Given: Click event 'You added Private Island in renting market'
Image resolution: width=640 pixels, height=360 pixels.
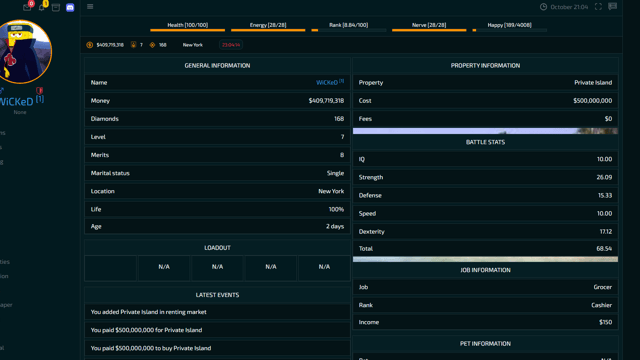Looking at the screenshot, I should point(217,312).
